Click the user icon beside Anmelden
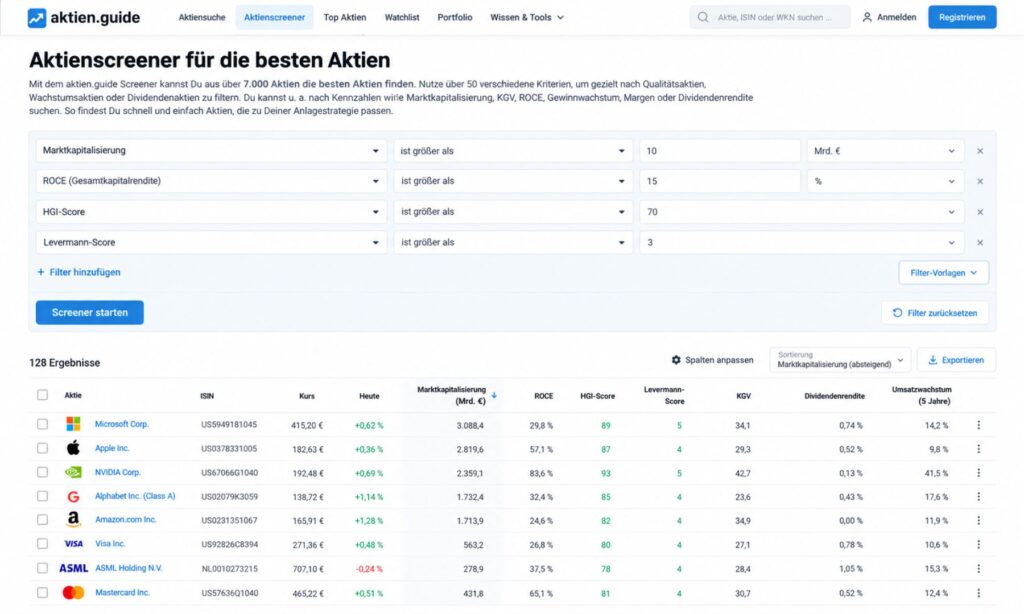This screenshot has width=1024, height=614. [867, 18]
